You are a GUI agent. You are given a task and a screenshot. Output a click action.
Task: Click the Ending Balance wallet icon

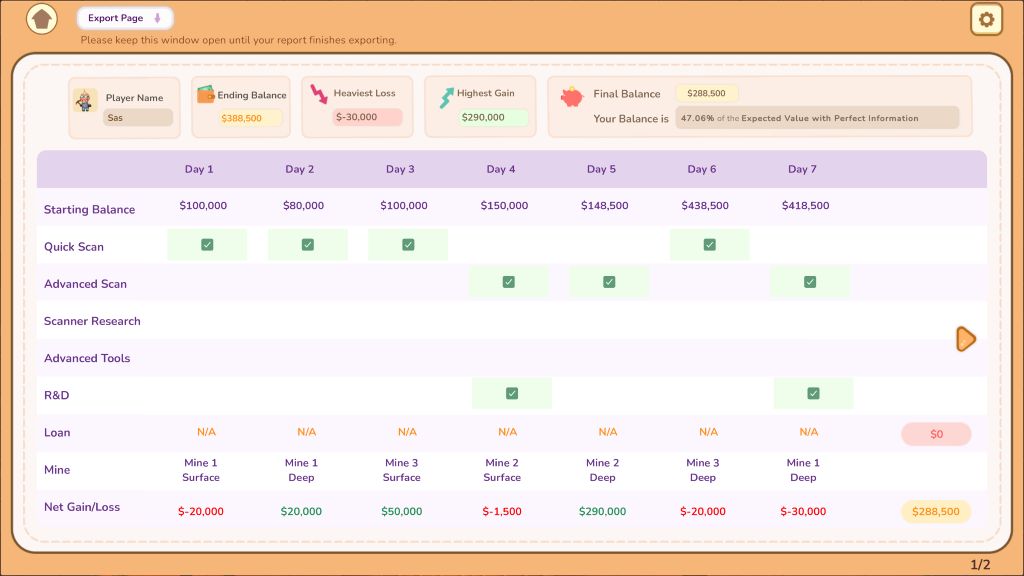point(206,95)
